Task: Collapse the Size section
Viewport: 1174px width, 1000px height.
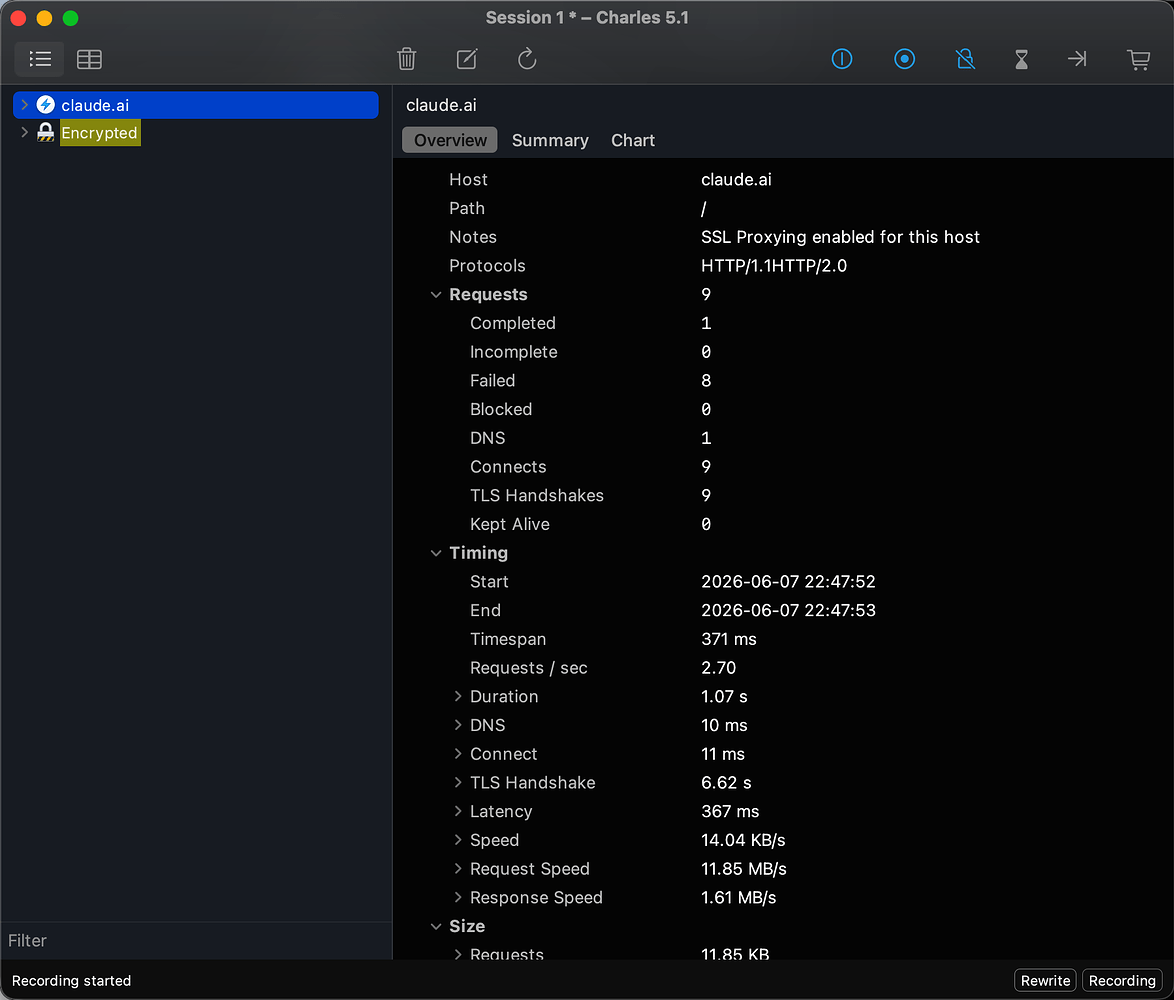Action: point(436,927)
